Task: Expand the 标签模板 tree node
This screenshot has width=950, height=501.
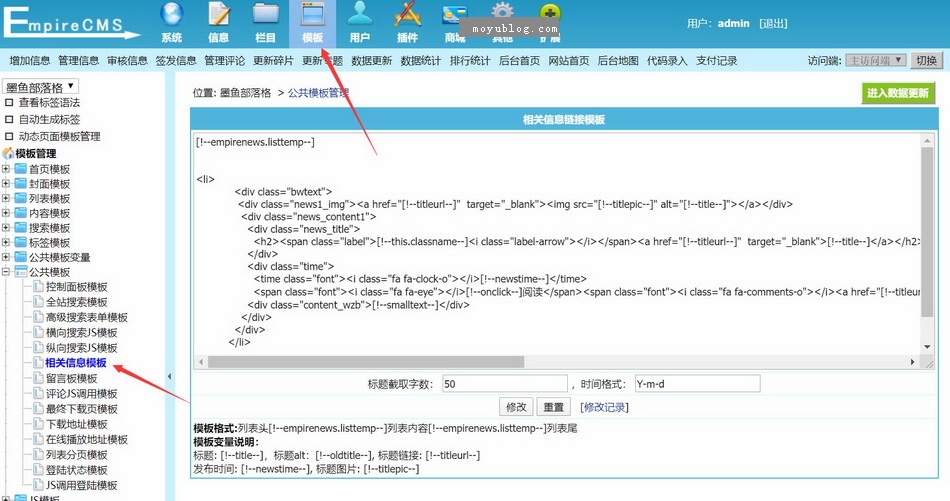Action: (5, 242)
